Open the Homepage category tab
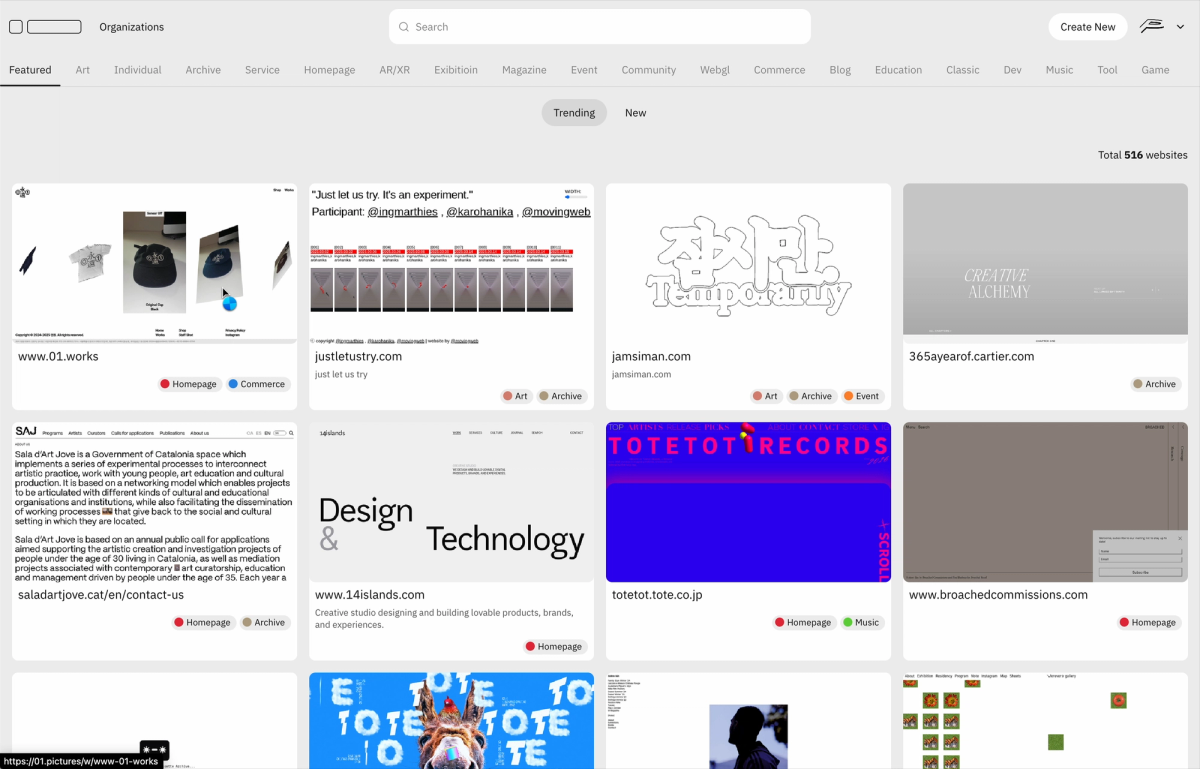This screenshot has height=769, width=1200. pos(330,70)
